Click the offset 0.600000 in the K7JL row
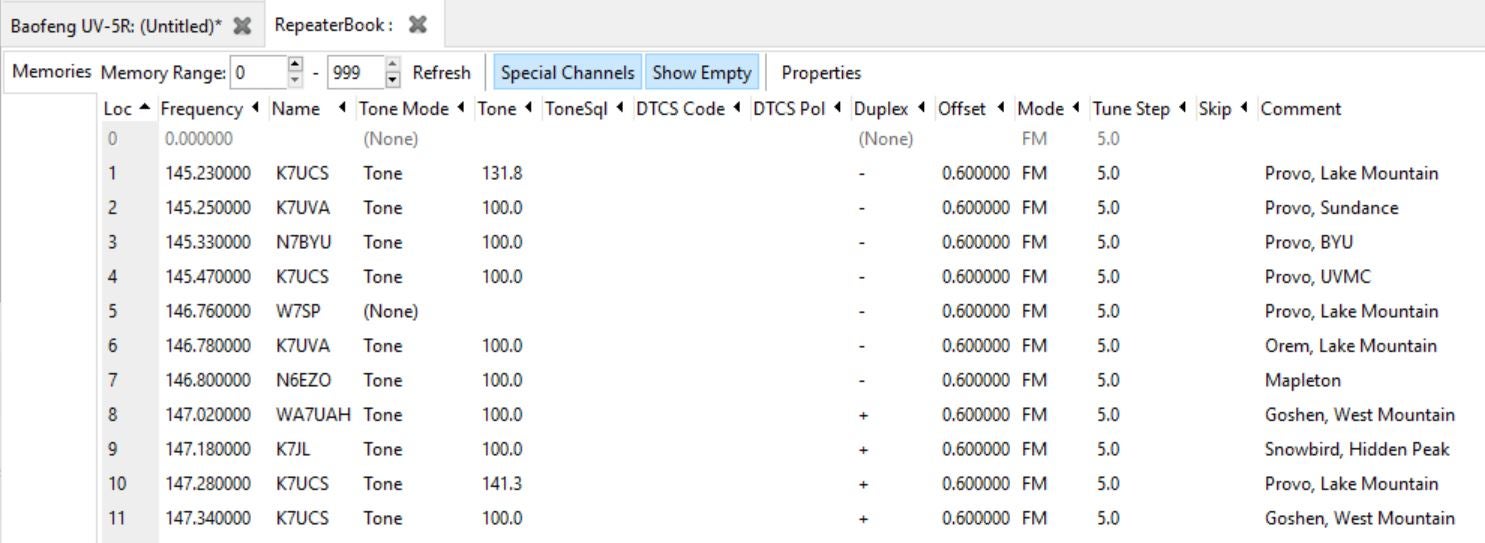This screenshot has width=1485, height=543. click(976, 449)
